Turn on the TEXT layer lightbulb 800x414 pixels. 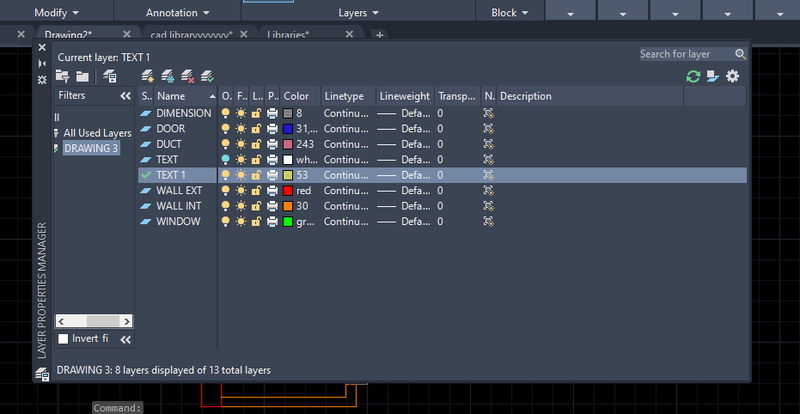coord(226,160)
